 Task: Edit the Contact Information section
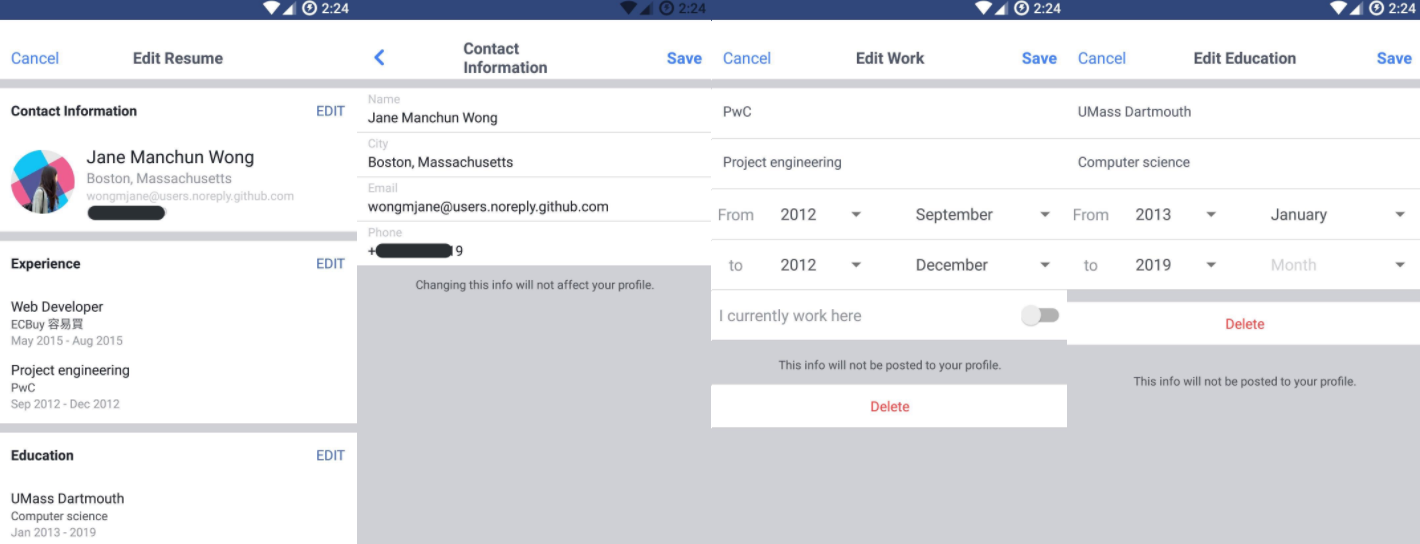click(x=330, y=111)
